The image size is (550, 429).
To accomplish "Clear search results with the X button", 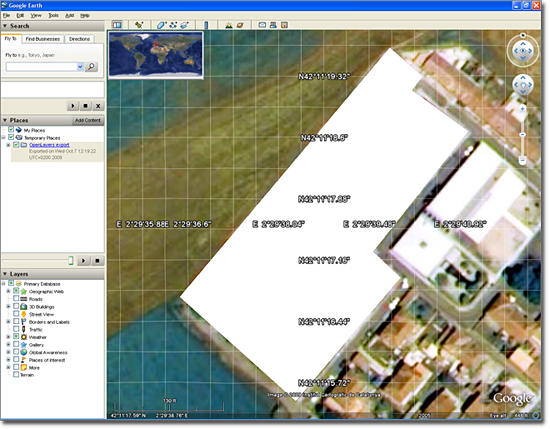I will pos(98,106).
